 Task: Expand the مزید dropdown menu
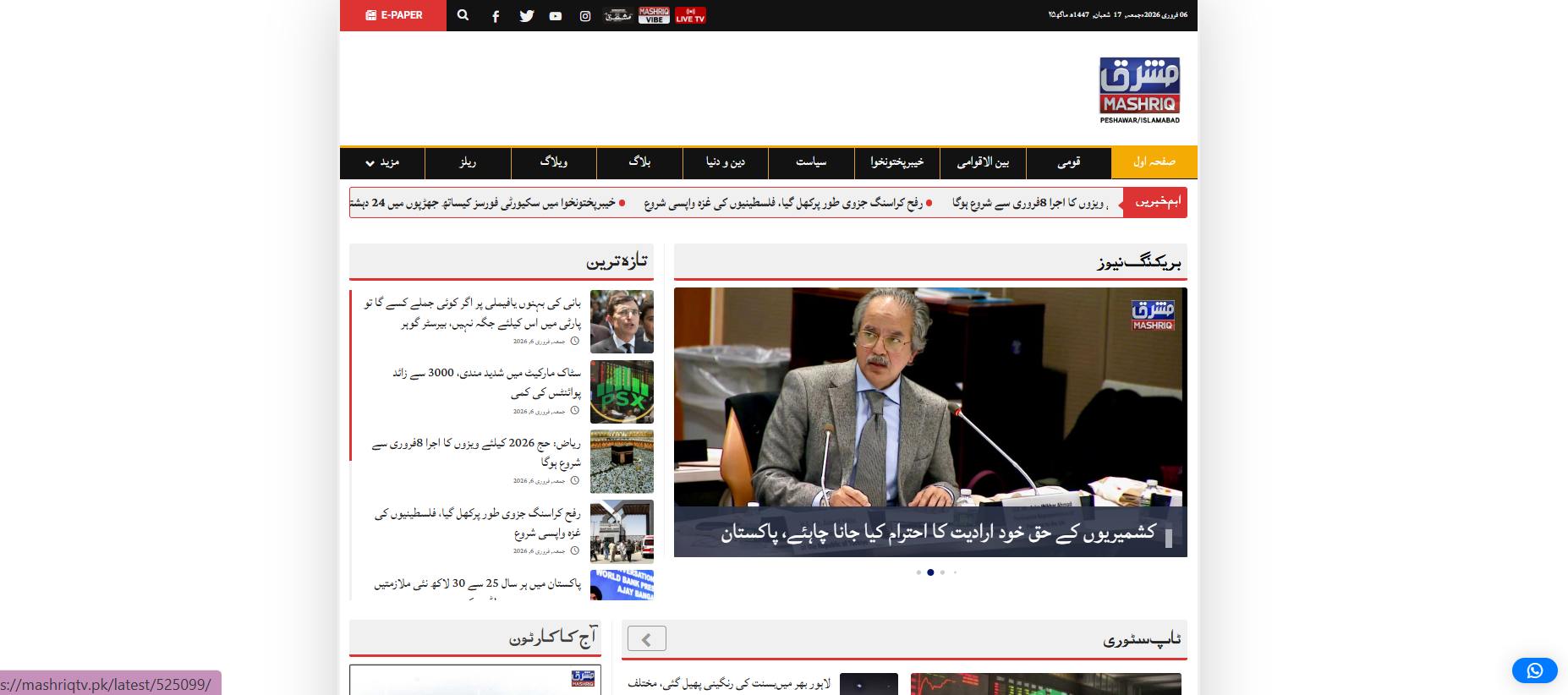tap(382, 161)
